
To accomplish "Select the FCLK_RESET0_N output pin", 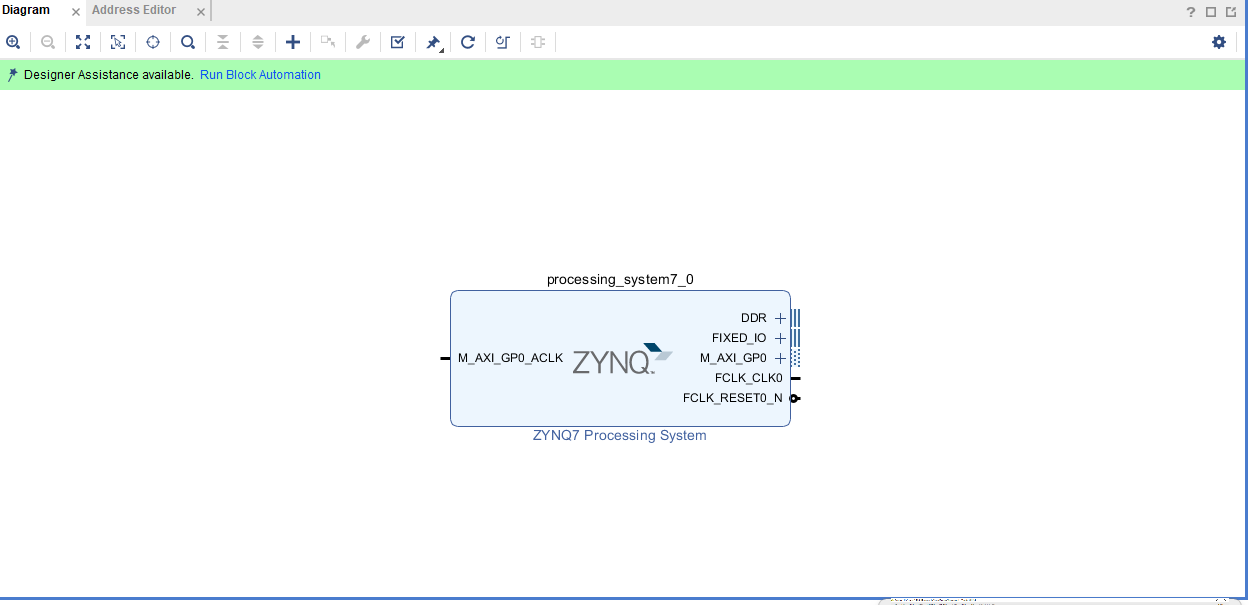I will [795, 398].
